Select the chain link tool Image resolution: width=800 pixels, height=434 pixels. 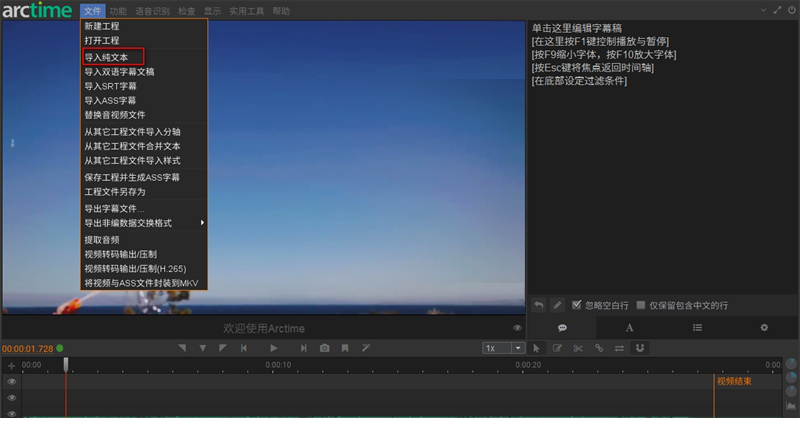(598, 348)
